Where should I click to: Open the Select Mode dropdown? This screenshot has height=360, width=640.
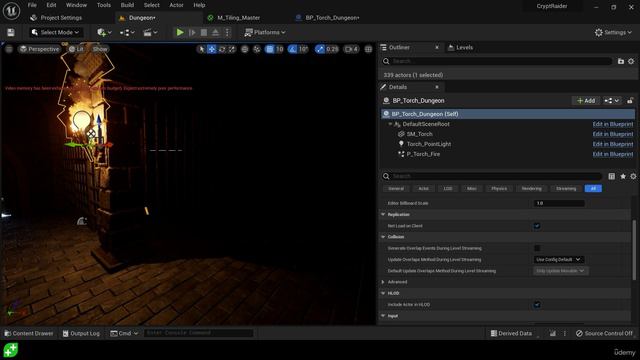click(x=56, y=32)
